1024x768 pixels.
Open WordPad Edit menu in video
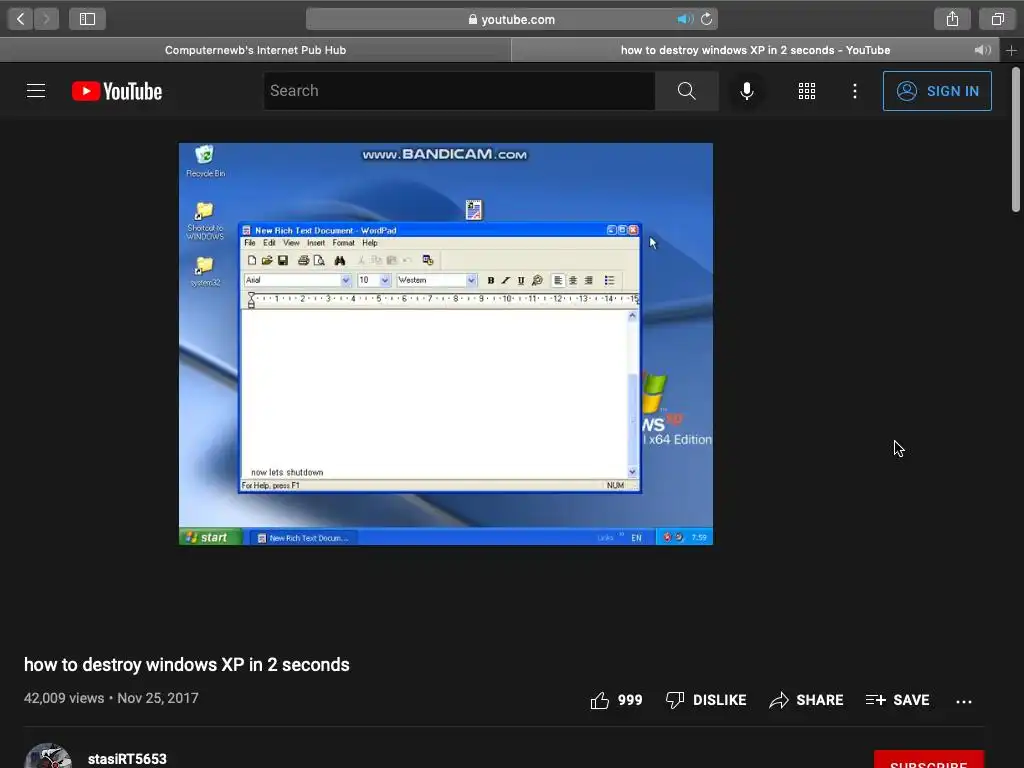pos(269,243)
